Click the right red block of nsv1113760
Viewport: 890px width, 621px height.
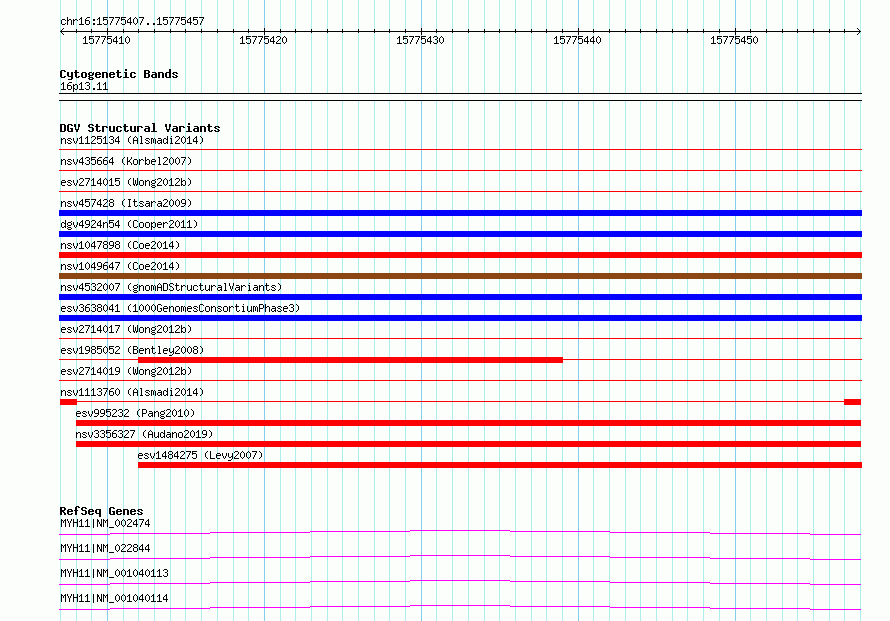click(853, 402)
